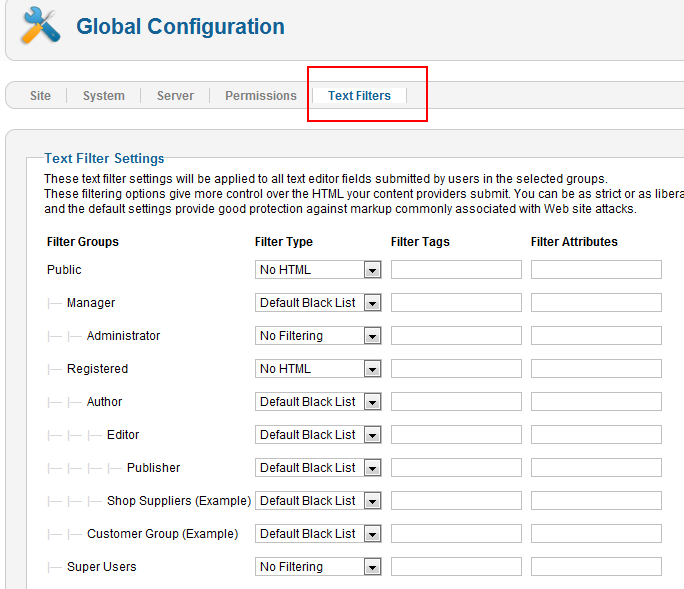Click the Author group label

tap(104, 402)
